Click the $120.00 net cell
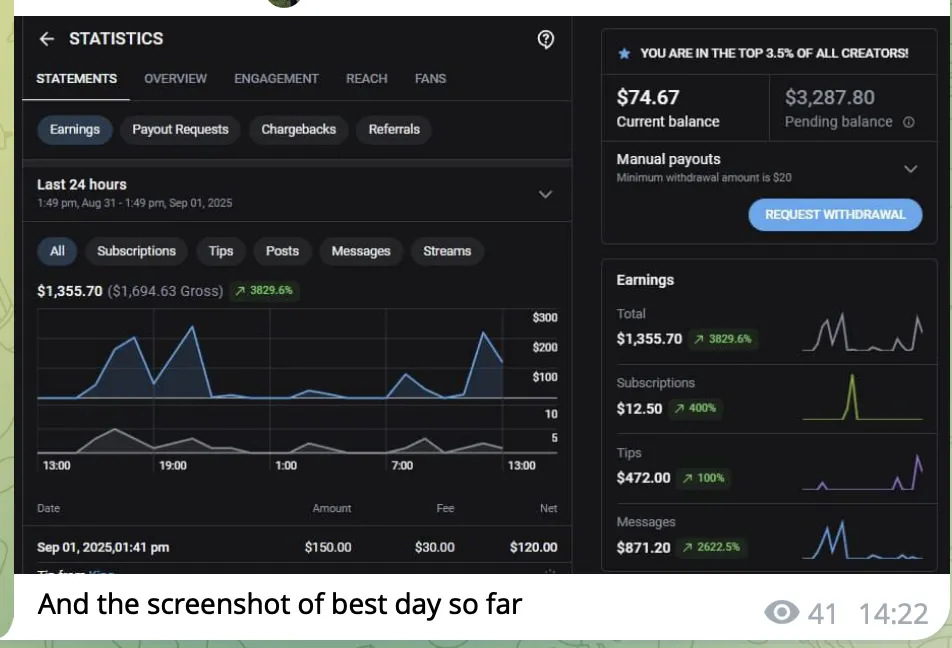Viewport: 952px width, 648px height. pyautogui.click(x=534, y=547)
